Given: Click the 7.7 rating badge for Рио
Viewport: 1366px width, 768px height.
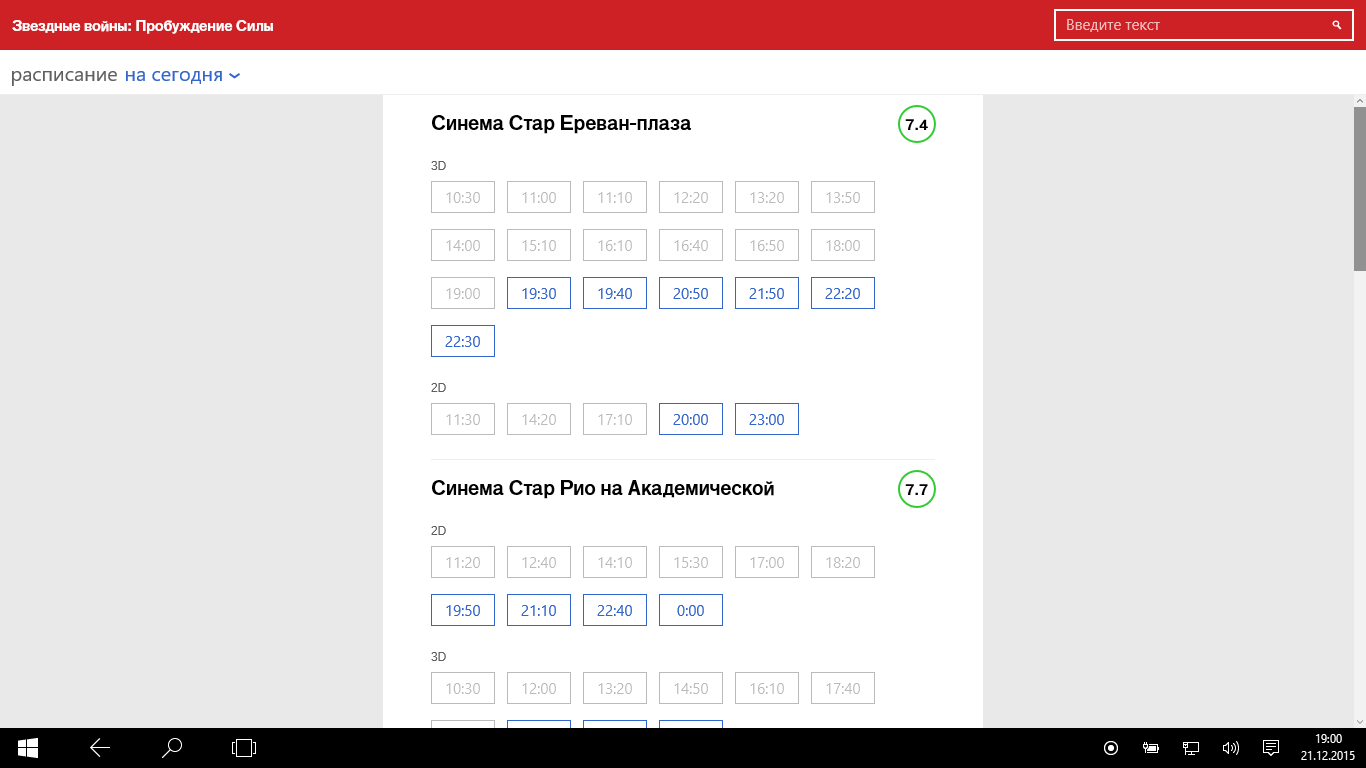Looking at the screenshot, I should (917, 489).
